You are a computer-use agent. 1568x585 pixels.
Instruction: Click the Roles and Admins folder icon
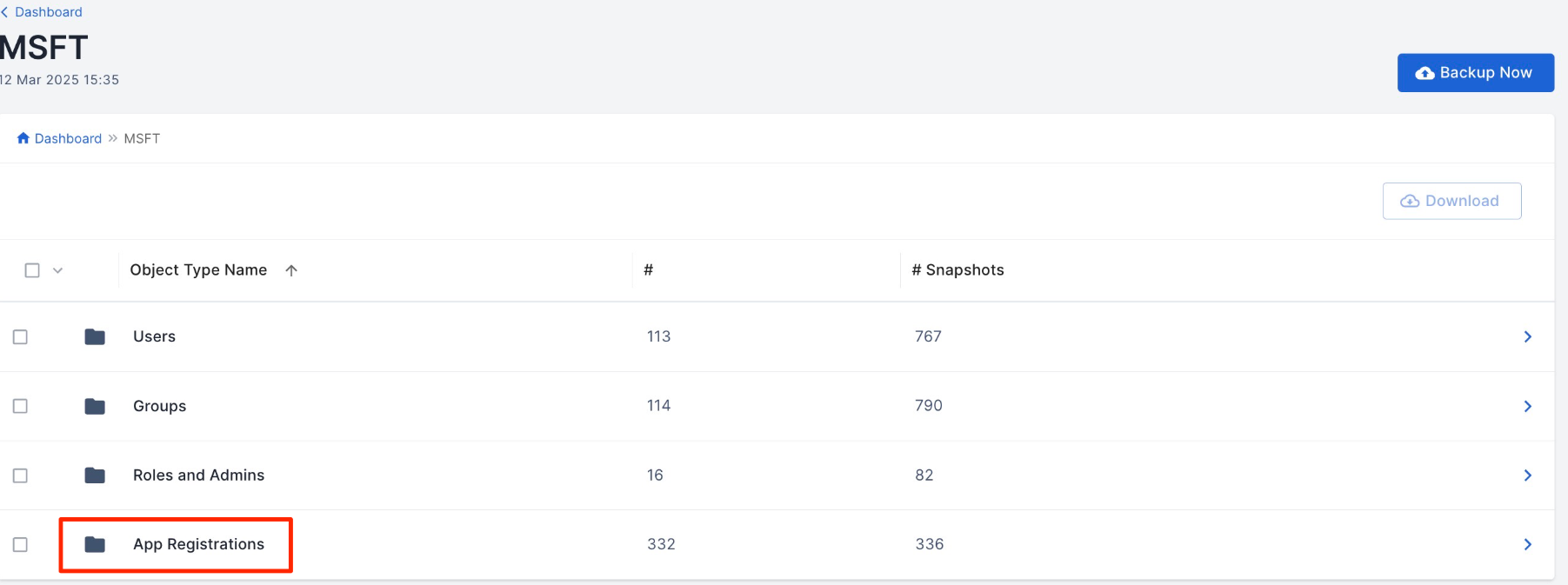tap(95, 475)
